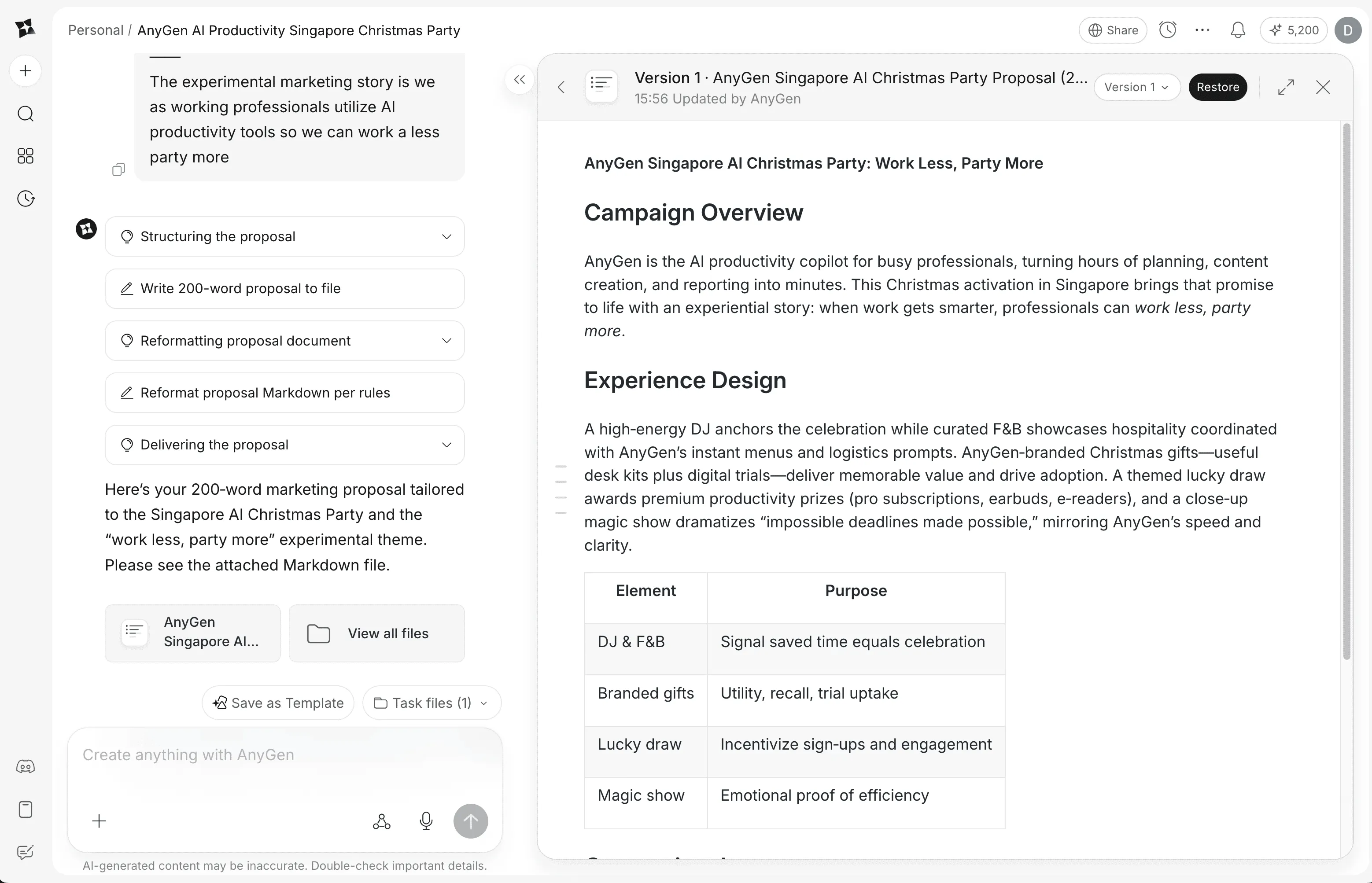Viewport: 1372px width, 883px height.
Task: Open search from the left sidebar
Action: coord(25,114)
